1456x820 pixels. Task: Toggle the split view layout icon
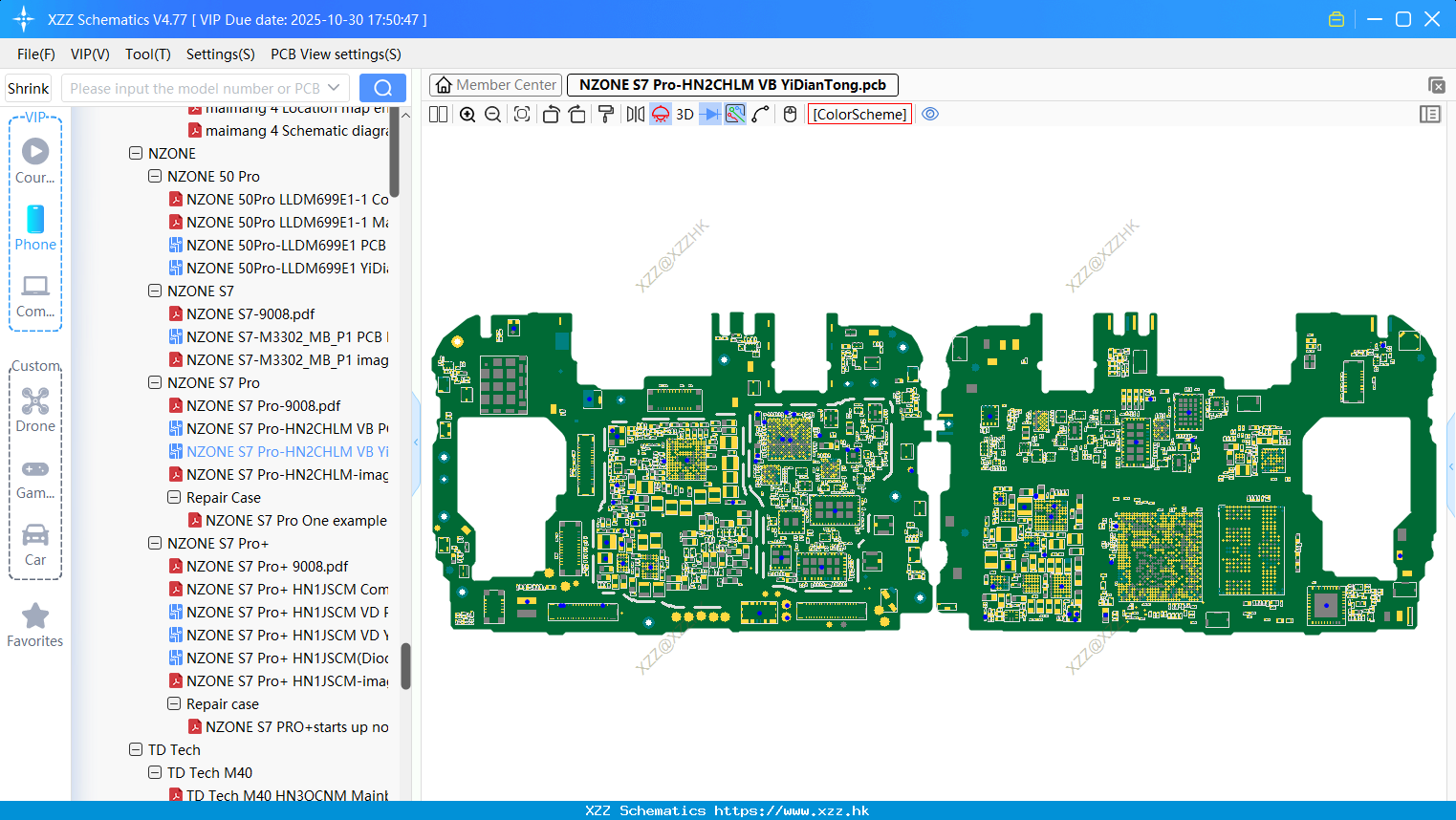[439, 114]
